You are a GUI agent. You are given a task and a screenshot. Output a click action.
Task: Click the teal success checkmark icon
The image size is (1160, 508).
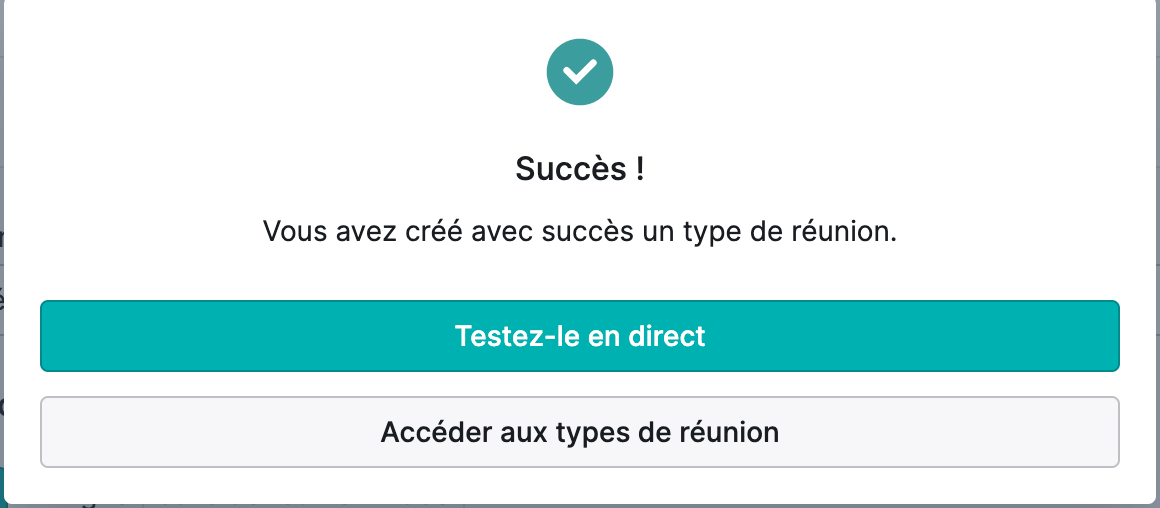pyautogui.click(x=580, y=72)
